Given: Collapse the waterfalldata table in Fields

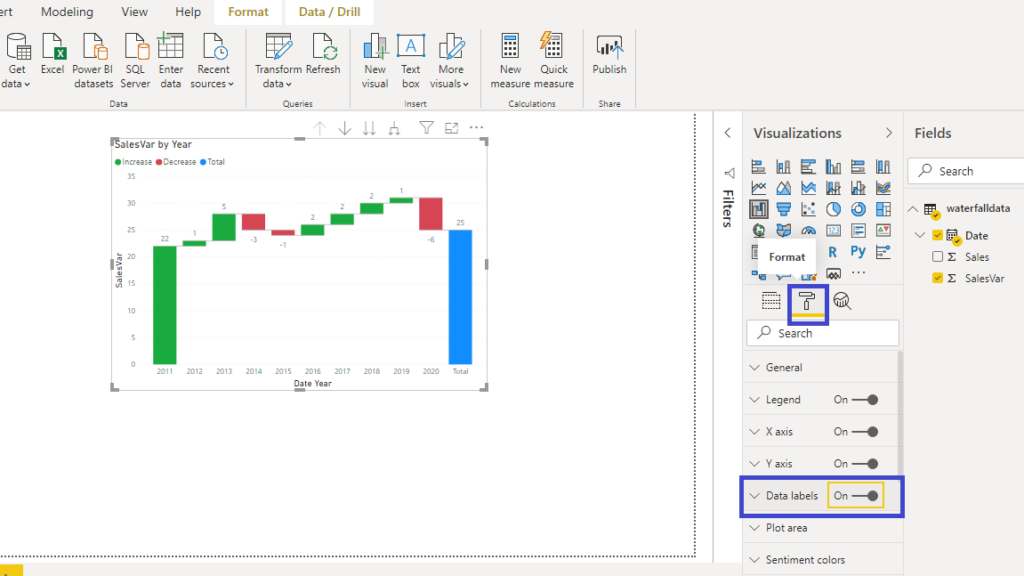Looking at the screenshot, I should pos(913,209).
